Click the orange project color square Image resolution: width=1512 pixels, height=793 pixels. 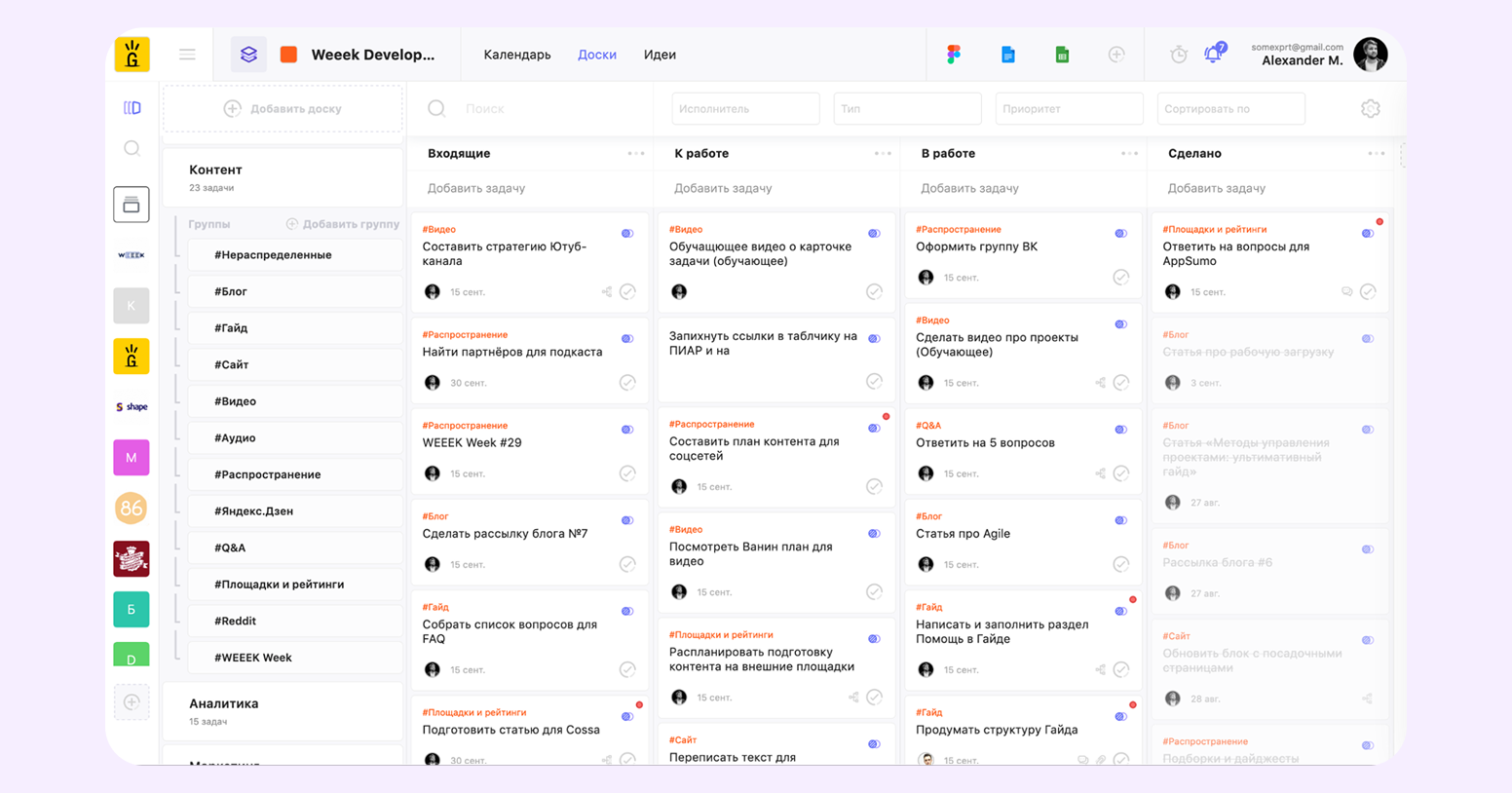coord(288,55)
